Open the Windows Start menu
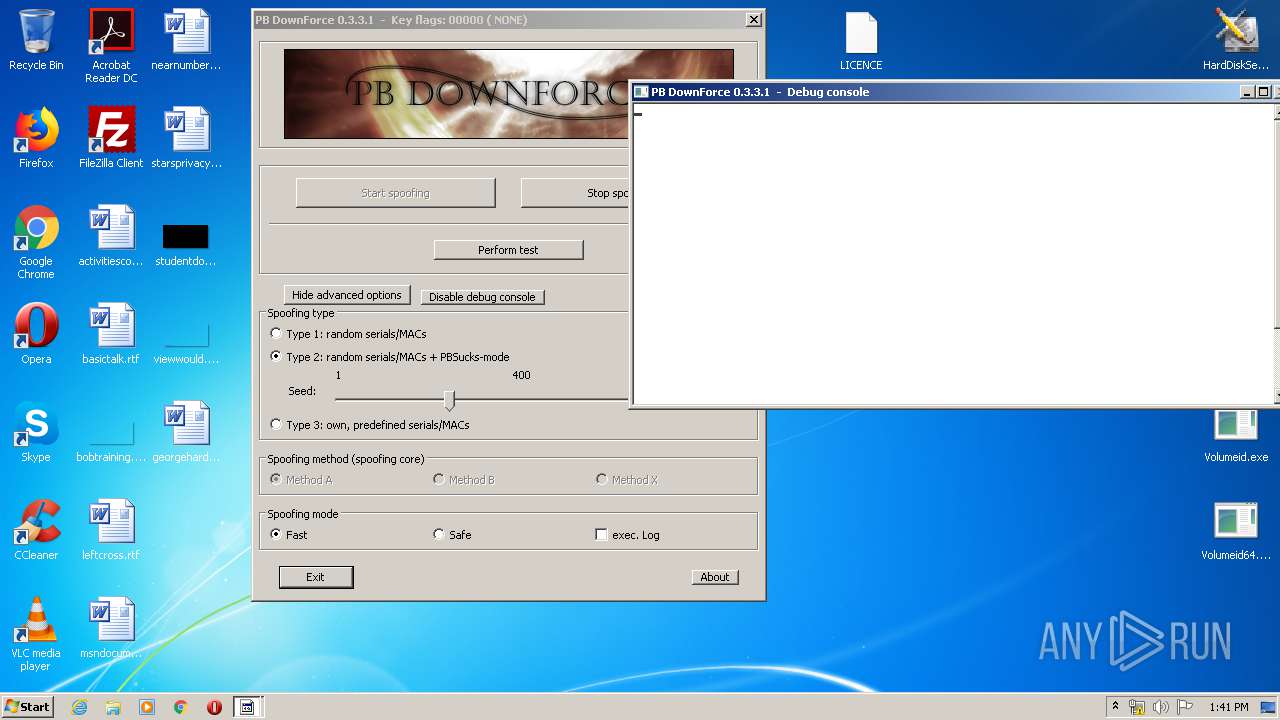The width and height of the screenshot is (1280, 720). tap(28, 707)
